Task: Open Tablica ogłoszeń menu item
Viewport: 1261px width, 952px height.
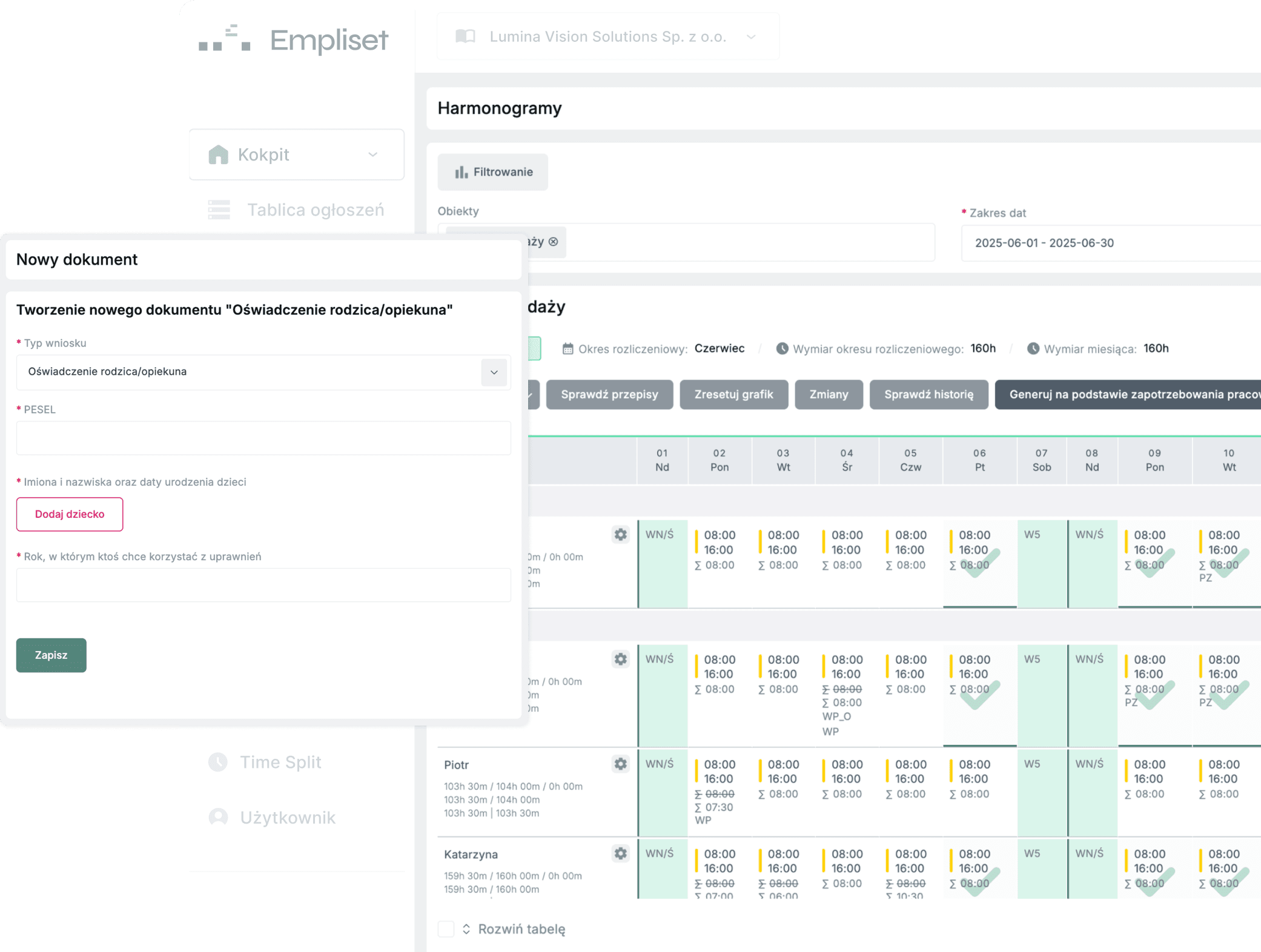Action: (315, 210)
